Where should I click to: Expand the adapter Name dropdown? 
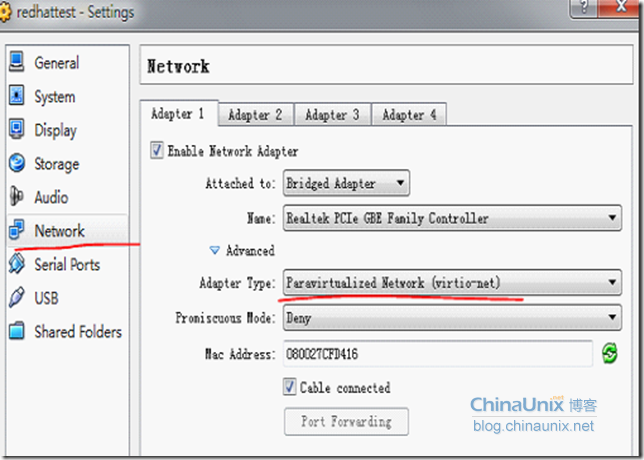[x=452, y=218]
